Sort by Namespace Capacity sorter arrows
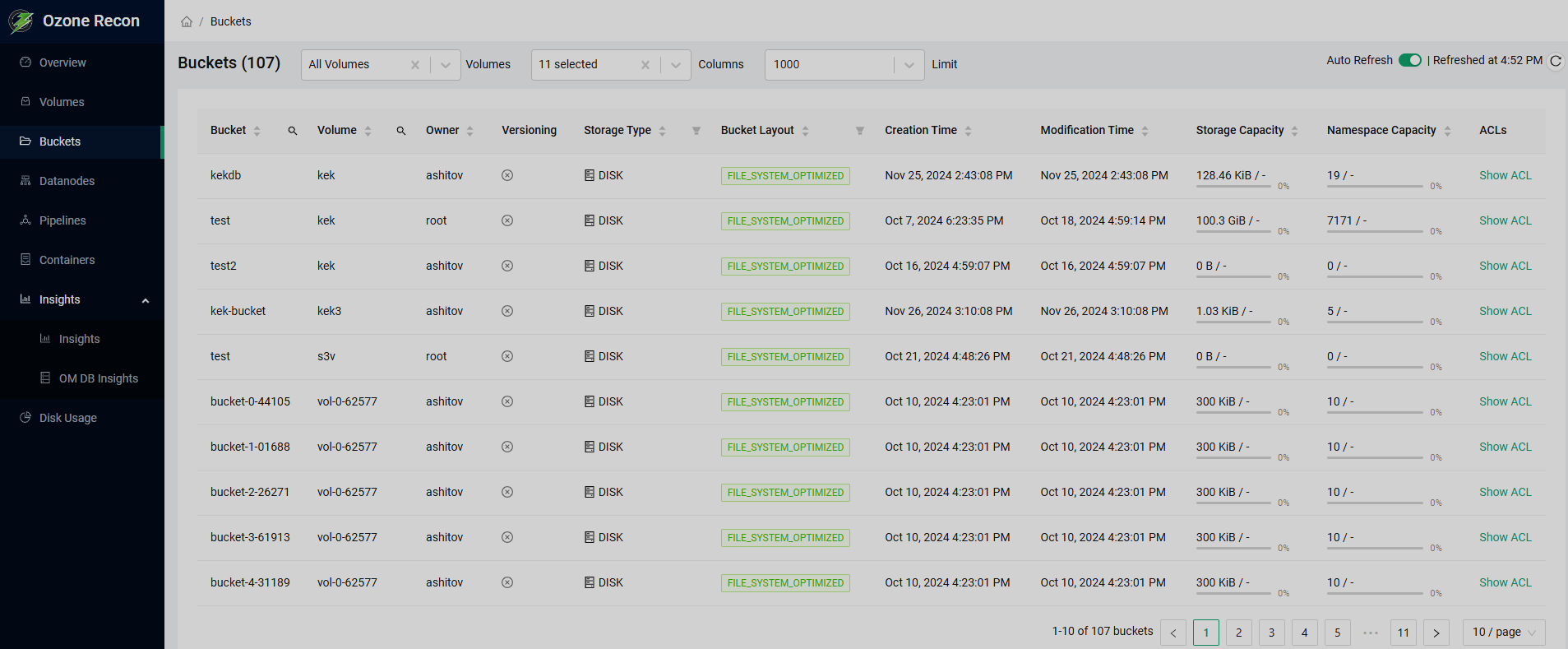Viewport: 1568px width, 649px height. [x=1447, y=131]
